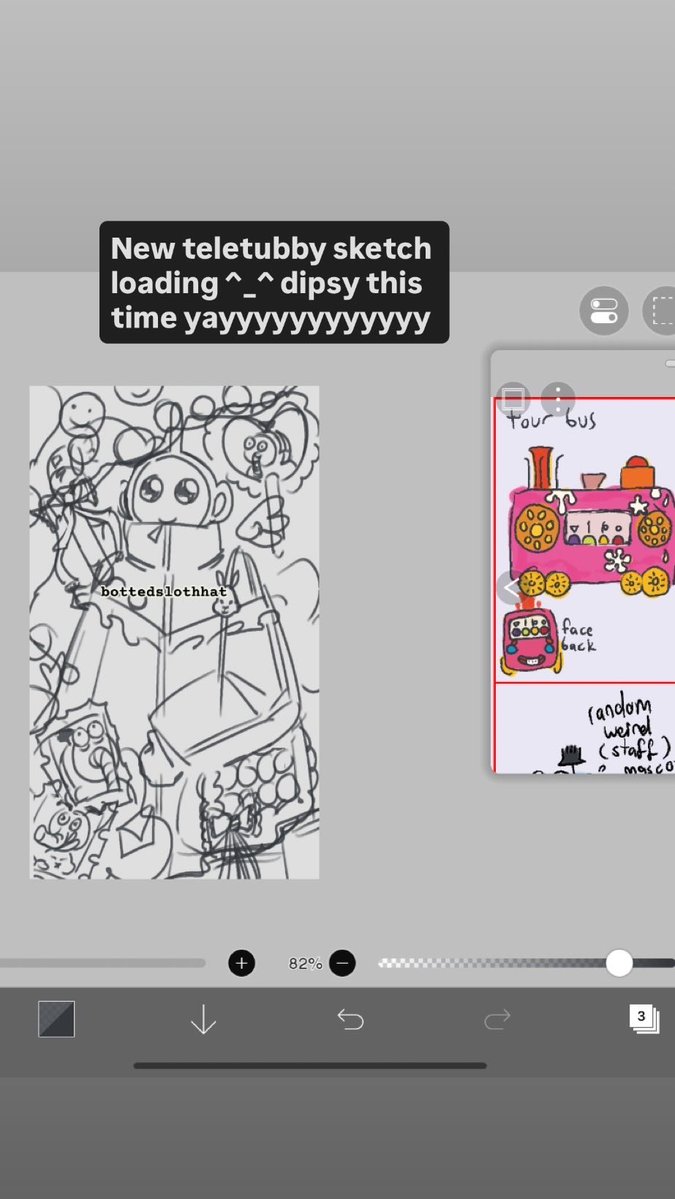
Task: Click 'random weird (staff)' text in reference
Action: pos(629,728)
